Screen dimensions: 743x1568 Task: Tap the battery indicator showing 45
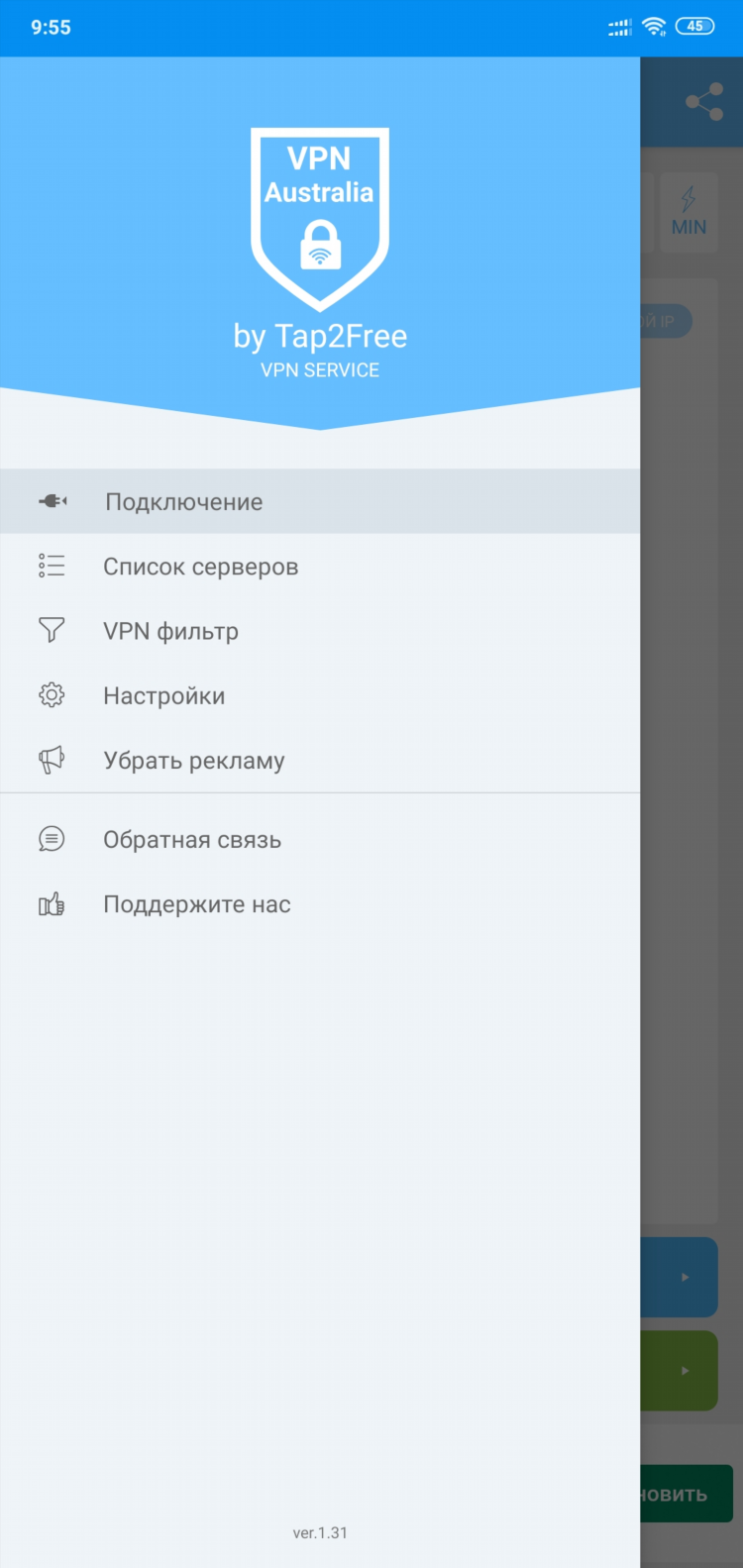click(x=694, y=27)
